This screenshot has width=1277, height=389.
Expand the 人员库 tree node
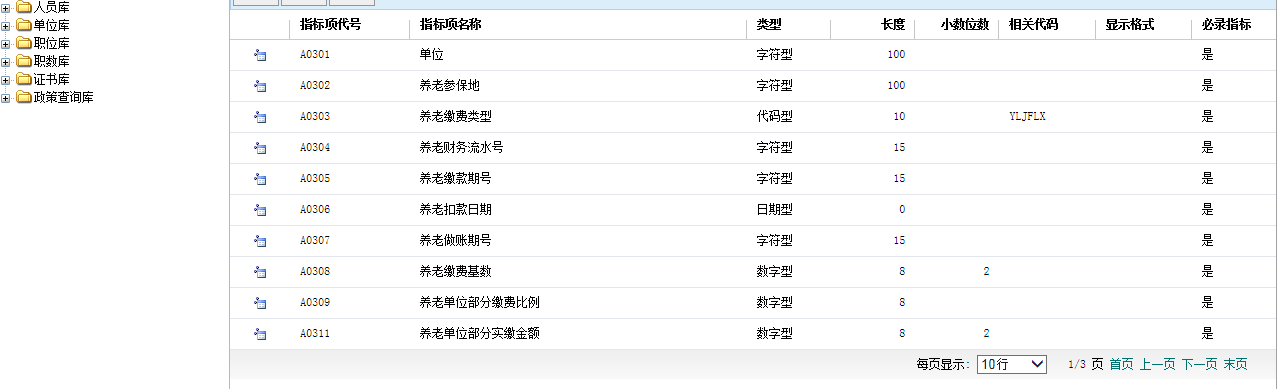[6, 8]
